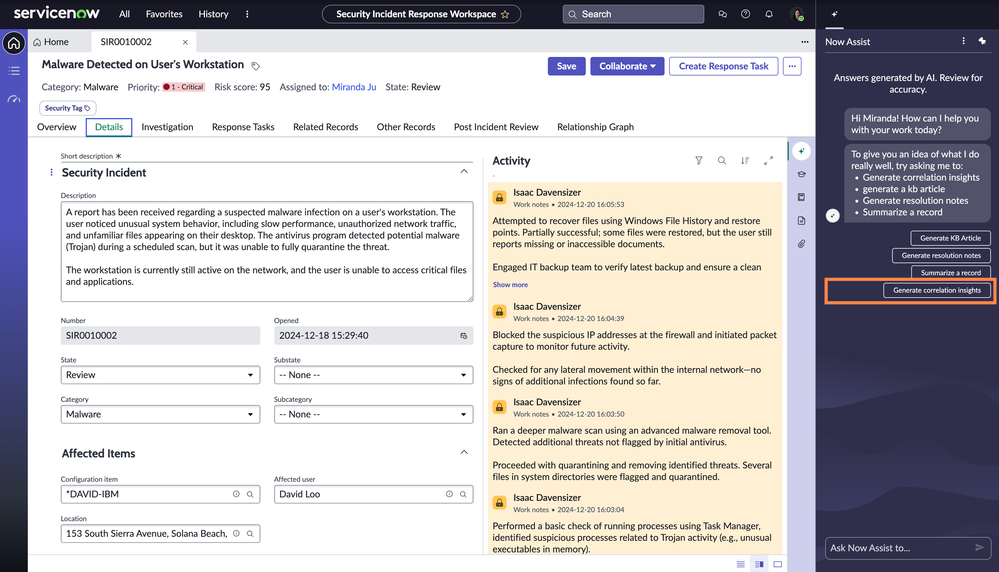Screen dimensions: 999x572
Task: Open Now Assist panel options menu
Action: 963,41
